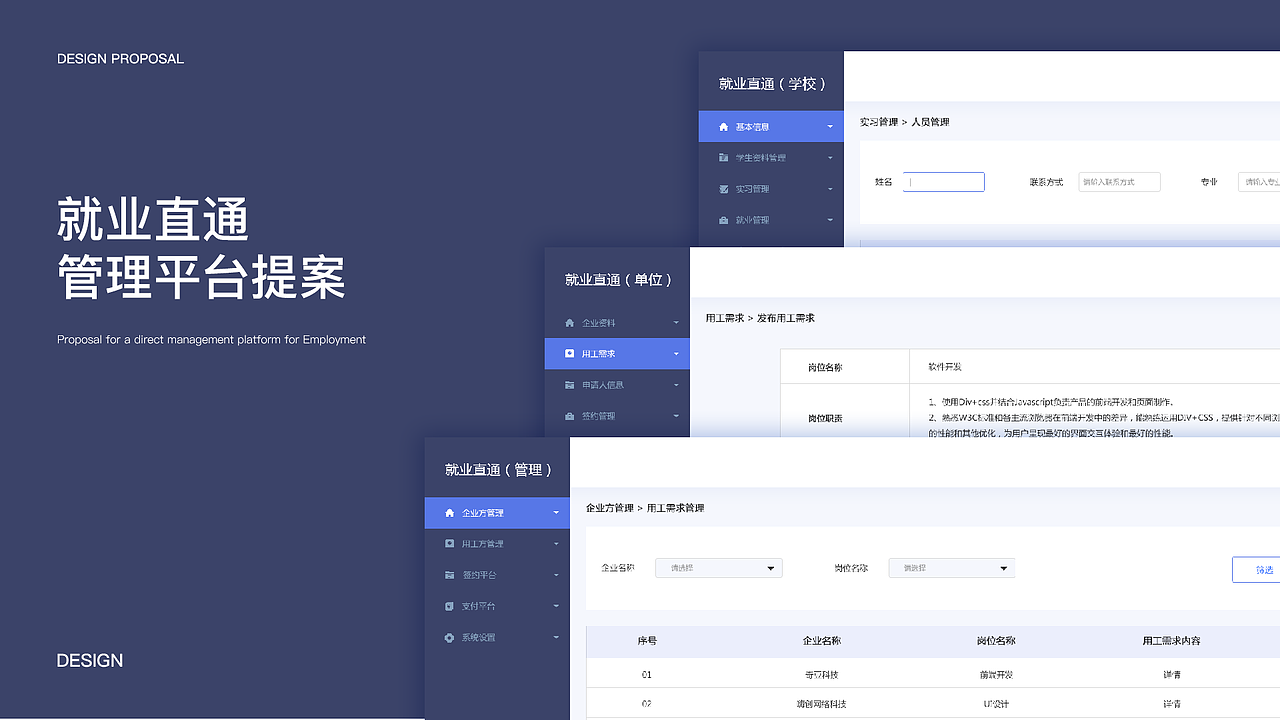Viewport: 1280px width, 720px height.
Task: Select 申请人信息 menu label
Action: [x=603, y=385]
